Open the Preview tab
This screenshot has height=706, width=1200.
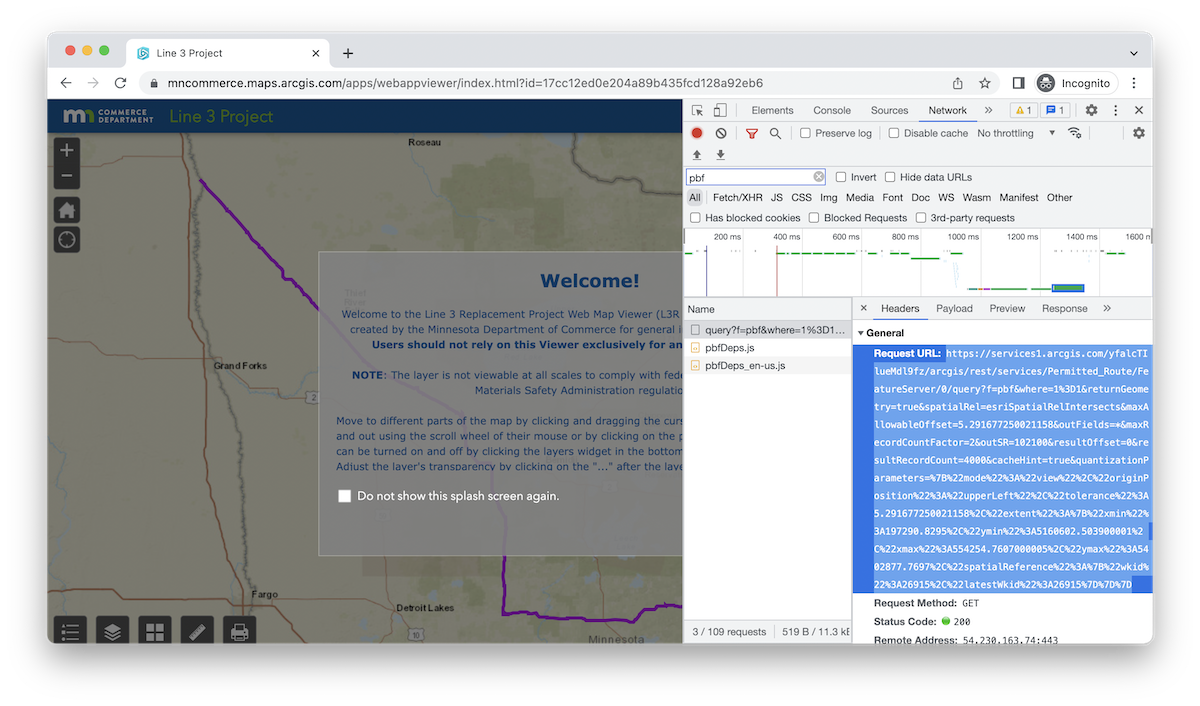[1007, 309]
